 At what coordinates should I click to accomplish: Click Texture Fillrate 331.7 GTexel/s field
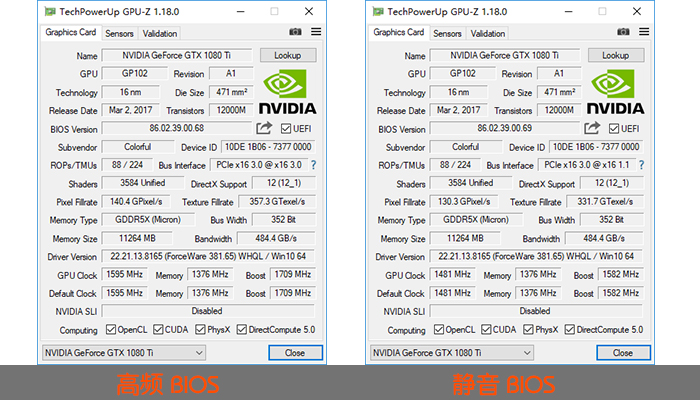(605, 202)
